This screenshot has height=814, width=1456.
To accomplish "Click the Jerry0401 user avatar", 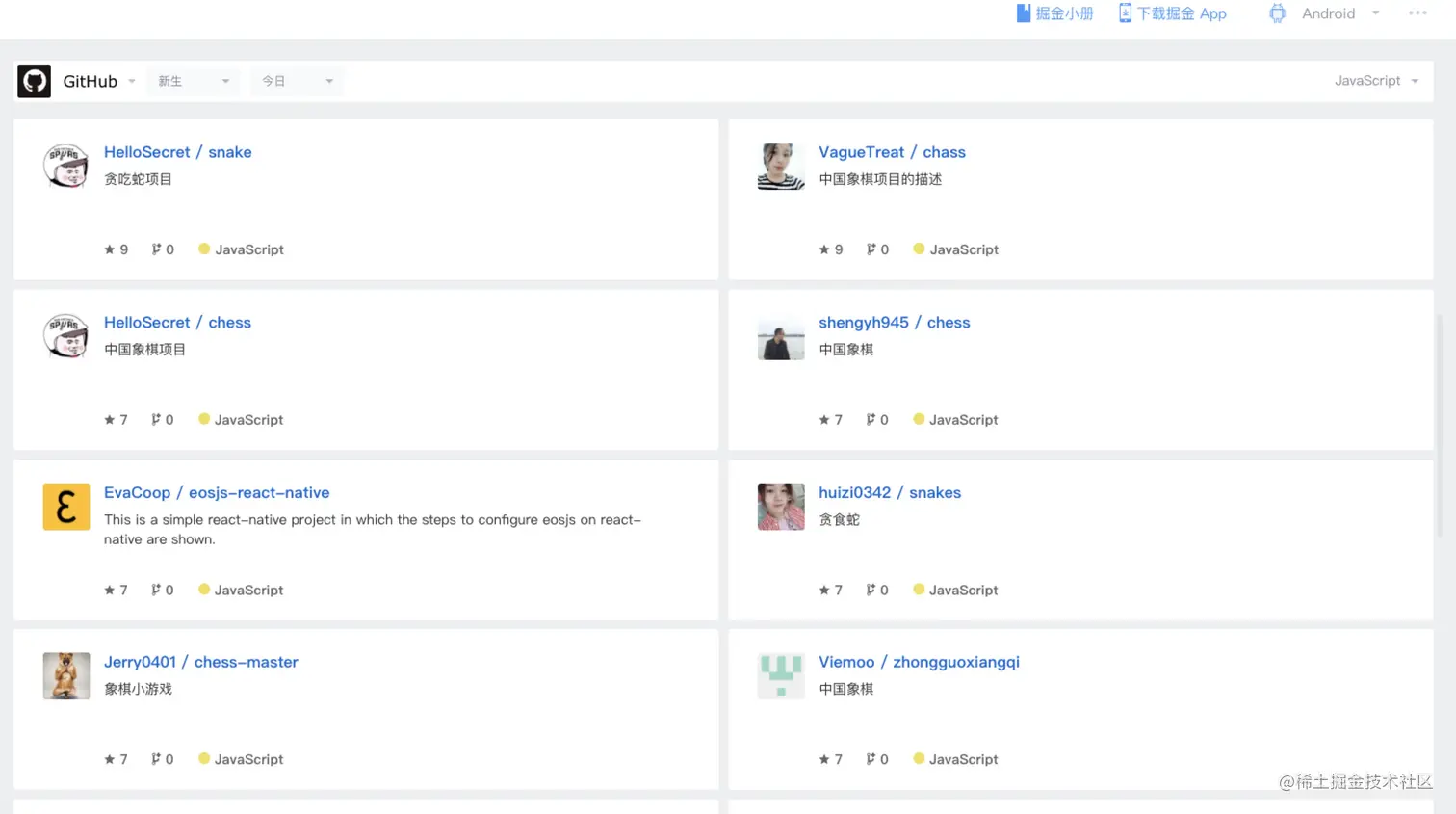I will 66,676.
